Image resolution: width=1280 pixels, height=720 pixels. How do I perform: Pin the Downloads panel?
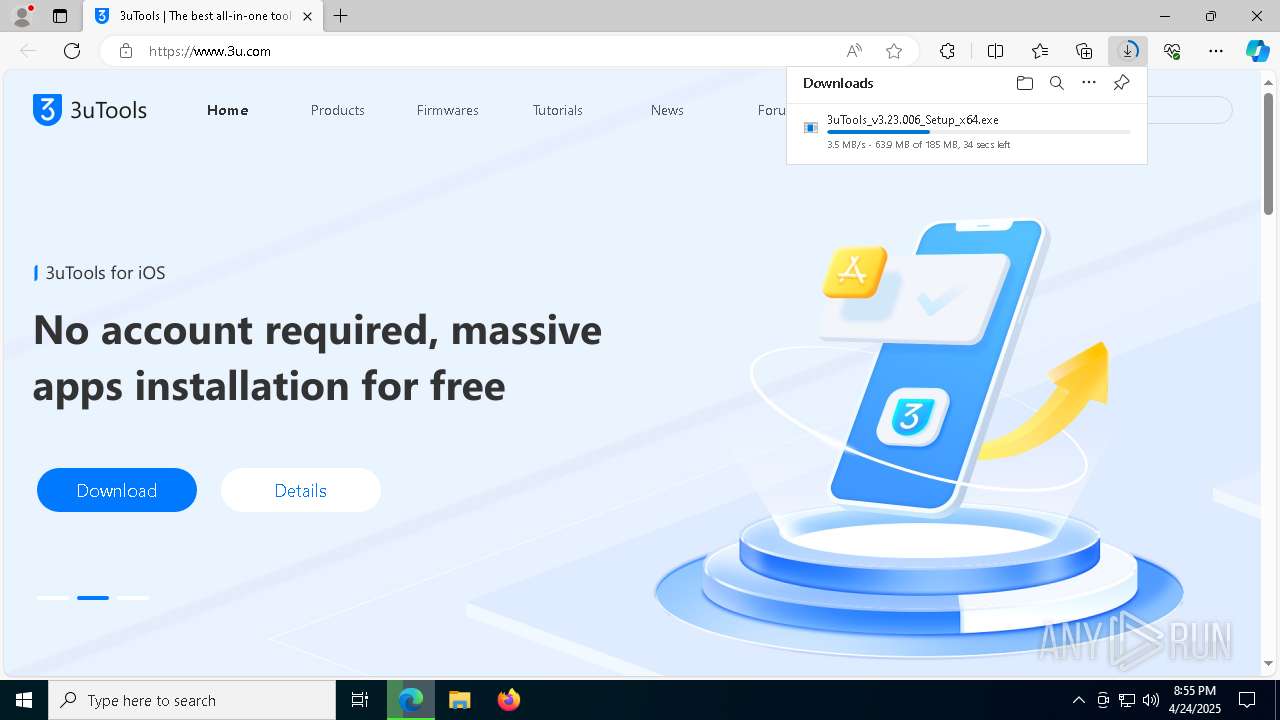pyautogui.click(x=1121, y=83)
